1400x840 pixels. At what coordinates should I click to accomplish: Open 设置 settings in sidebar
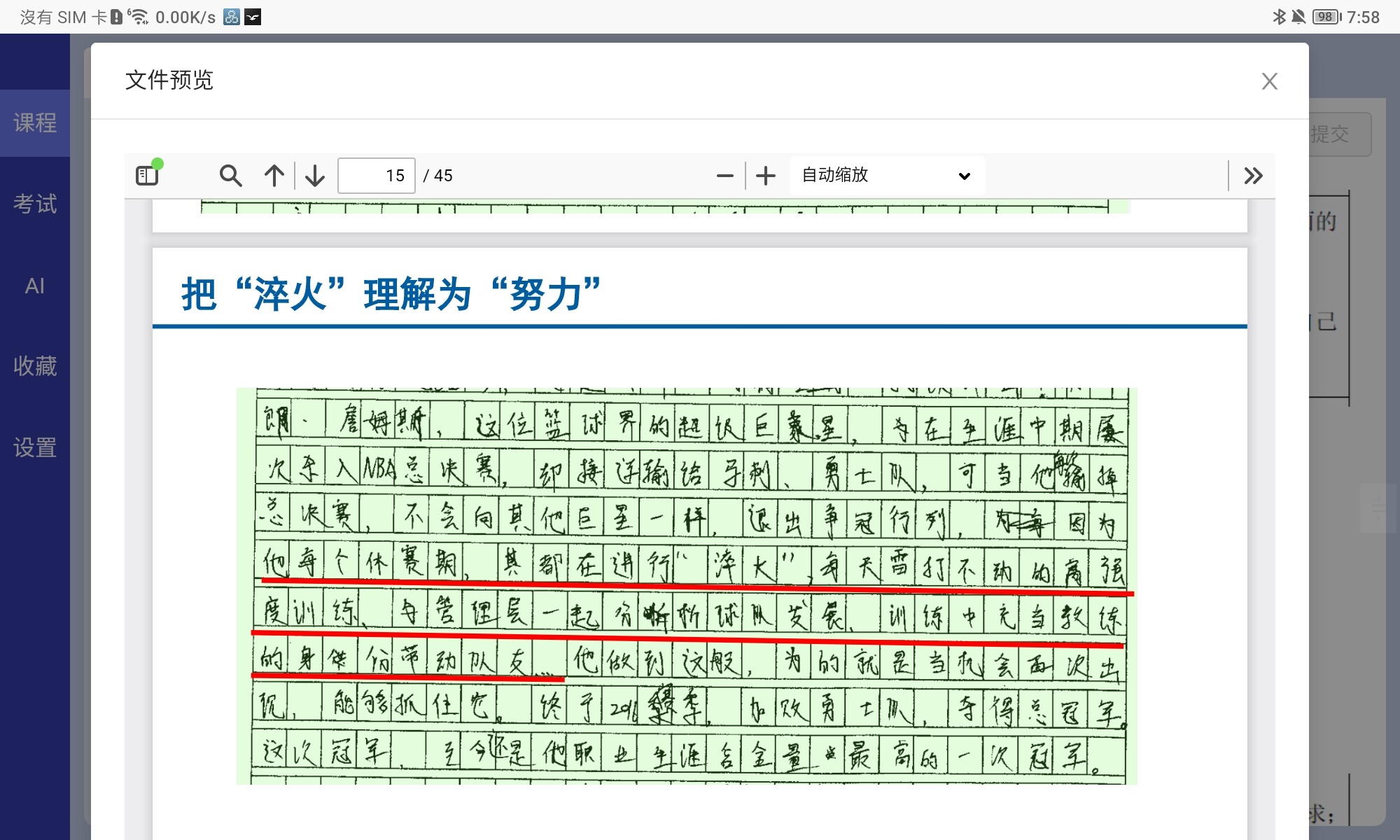tap(35, 448)
